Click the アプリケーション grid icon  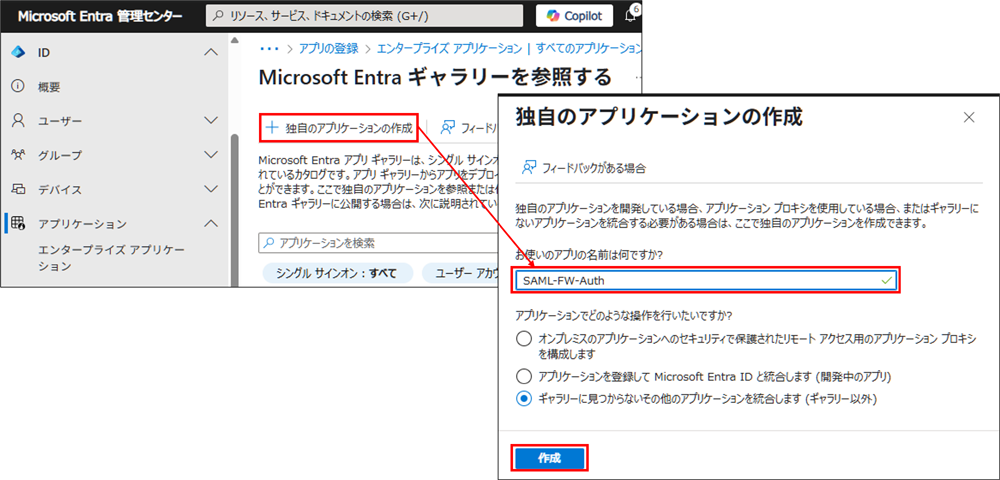[x=18, y=223]
